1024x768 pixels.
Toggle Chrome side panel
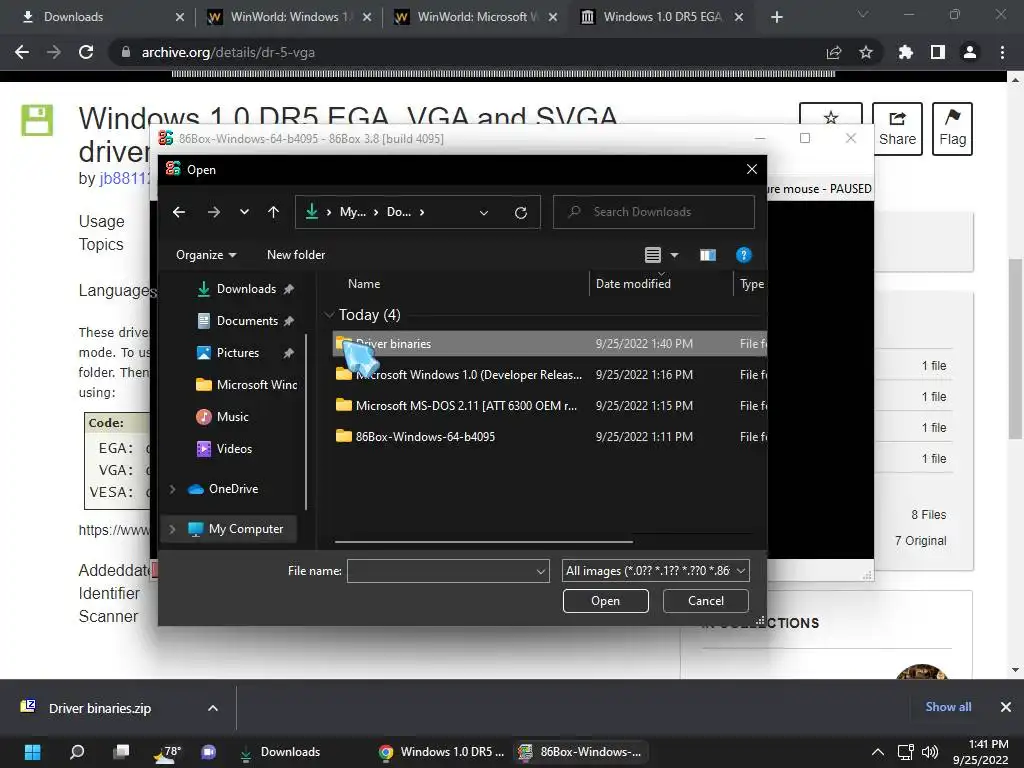click(938, 52)
